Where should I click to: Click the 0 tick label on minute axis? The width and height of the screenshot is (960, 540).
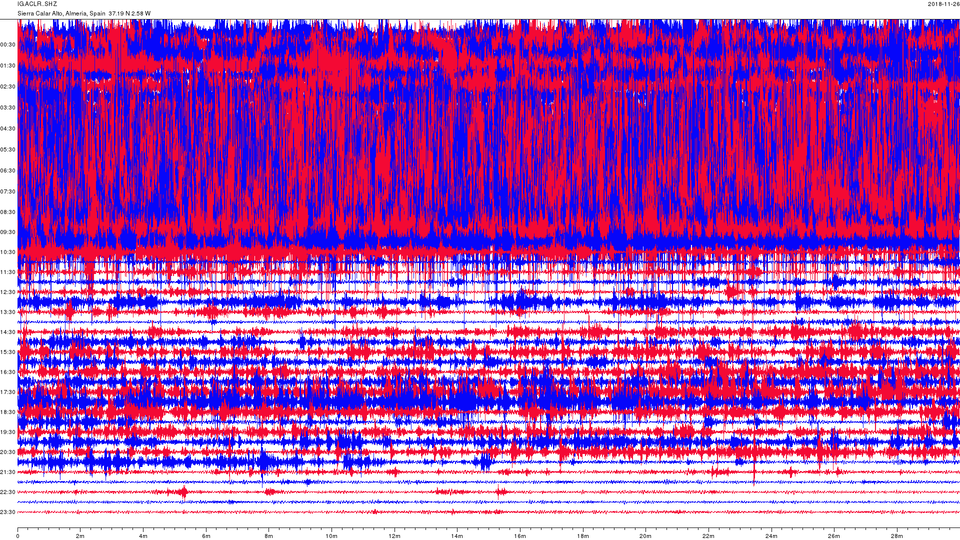pyautogui.click(x=18, y=536)
